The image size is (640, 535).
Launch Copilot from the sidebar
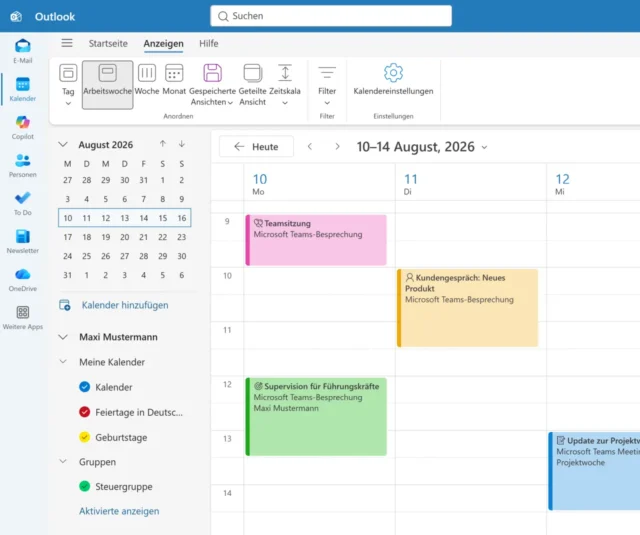[22, 127]
